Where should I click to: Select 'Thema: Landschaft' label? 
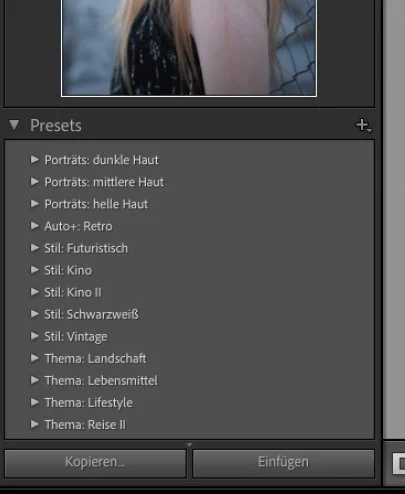[95, 359]
